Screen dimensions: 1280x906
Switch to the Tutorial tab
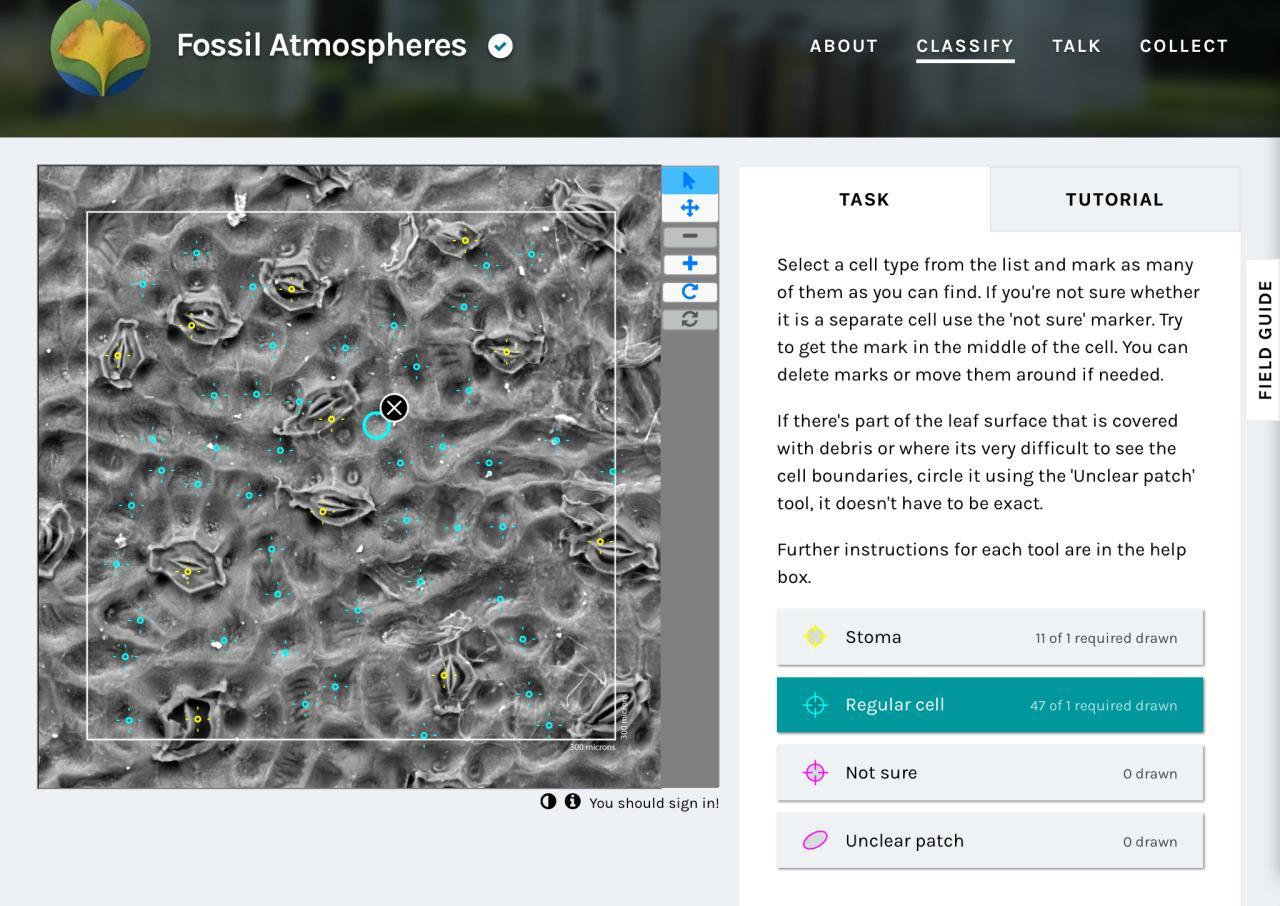[1115, 199]
